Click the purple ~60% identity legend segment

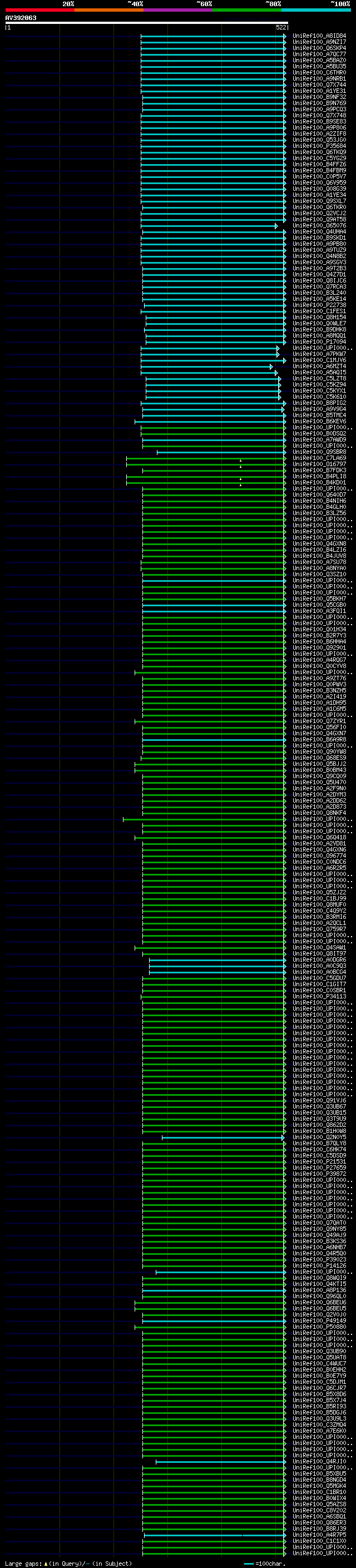179,10
